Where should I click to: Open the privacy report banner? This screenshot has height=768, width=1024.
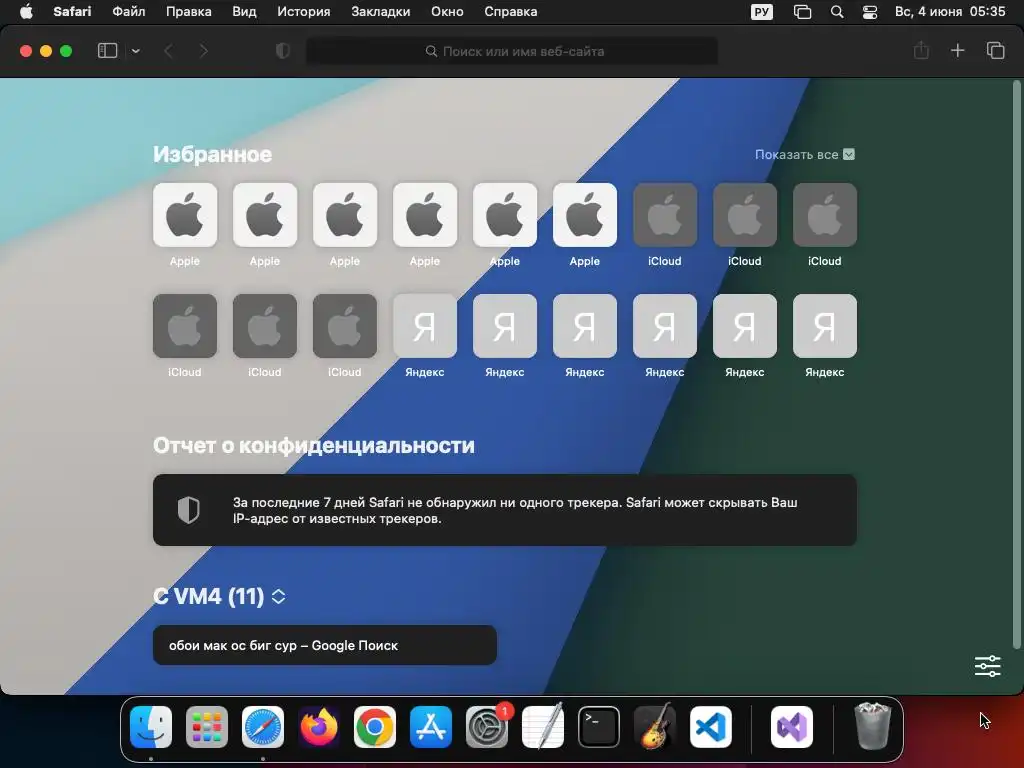pyautogui.click(x=505, y=510)
